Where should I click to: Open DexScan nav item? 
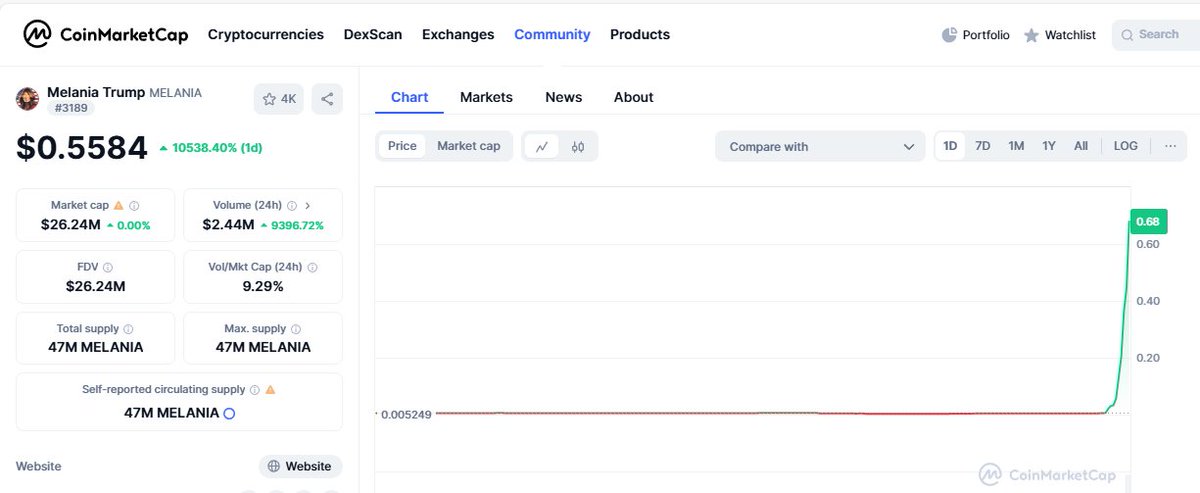pyautogui.click(x=373, y=34)
